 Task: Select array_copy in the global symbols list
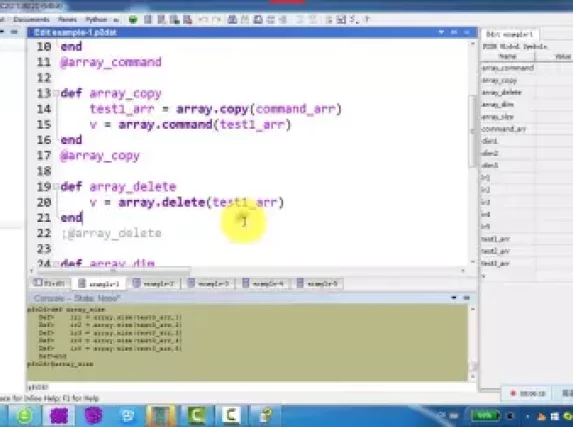(x=499, y=80)
